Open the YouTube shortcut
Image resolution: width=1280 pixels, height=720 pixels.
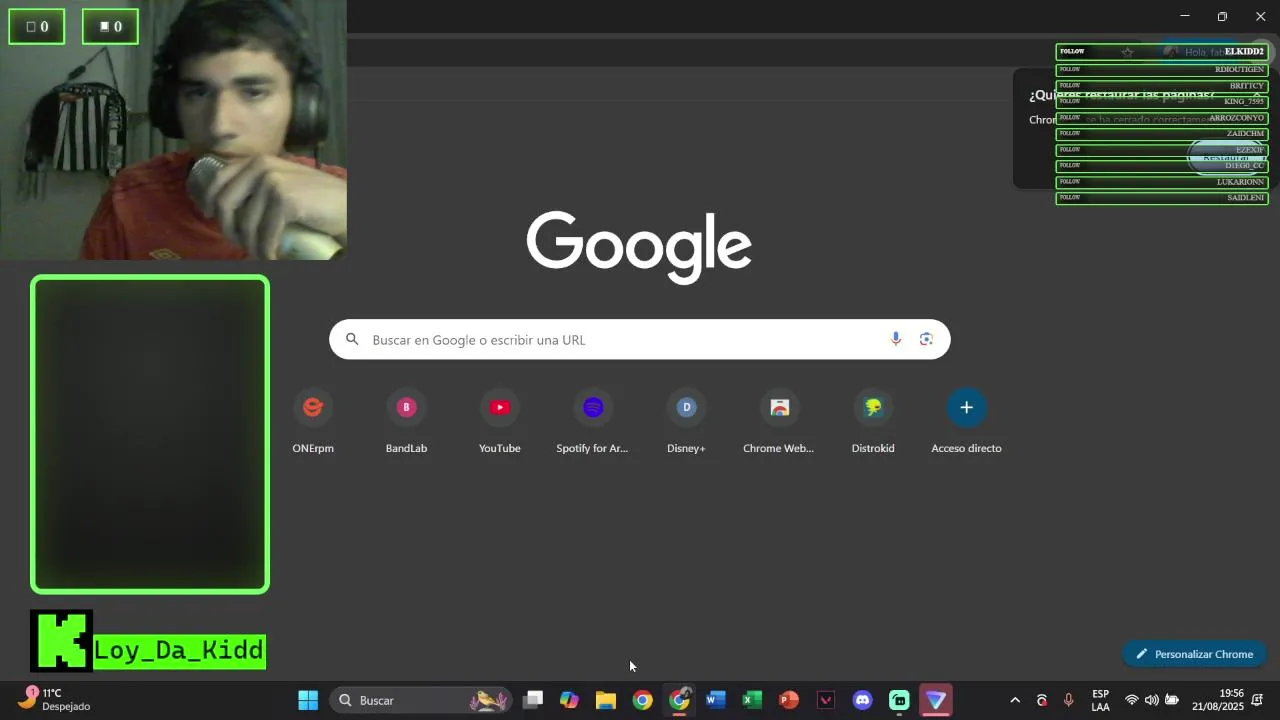[500, 422]
